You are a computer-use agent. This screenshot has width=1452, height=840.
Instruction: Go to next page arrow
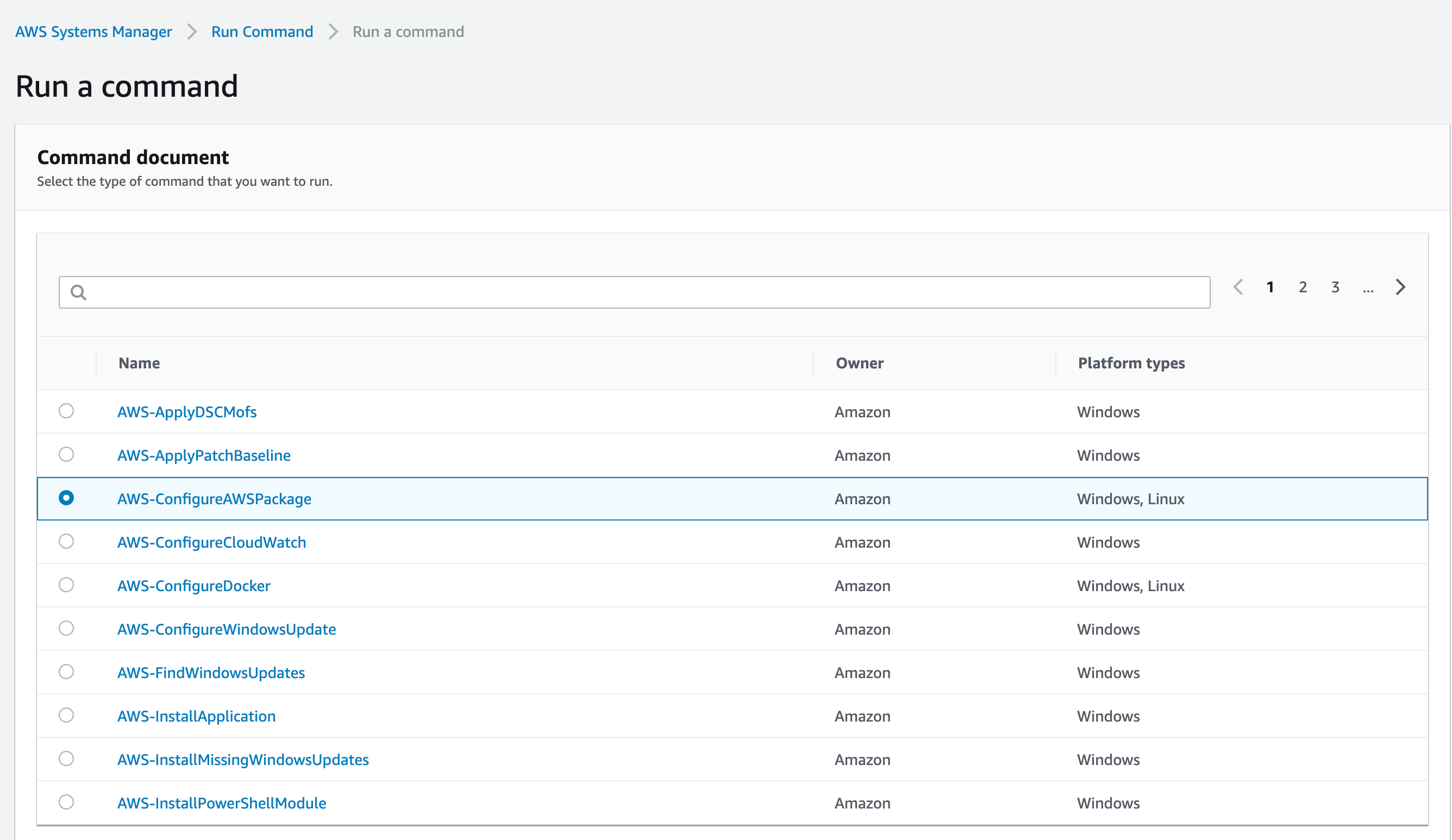coord(1400,287)
